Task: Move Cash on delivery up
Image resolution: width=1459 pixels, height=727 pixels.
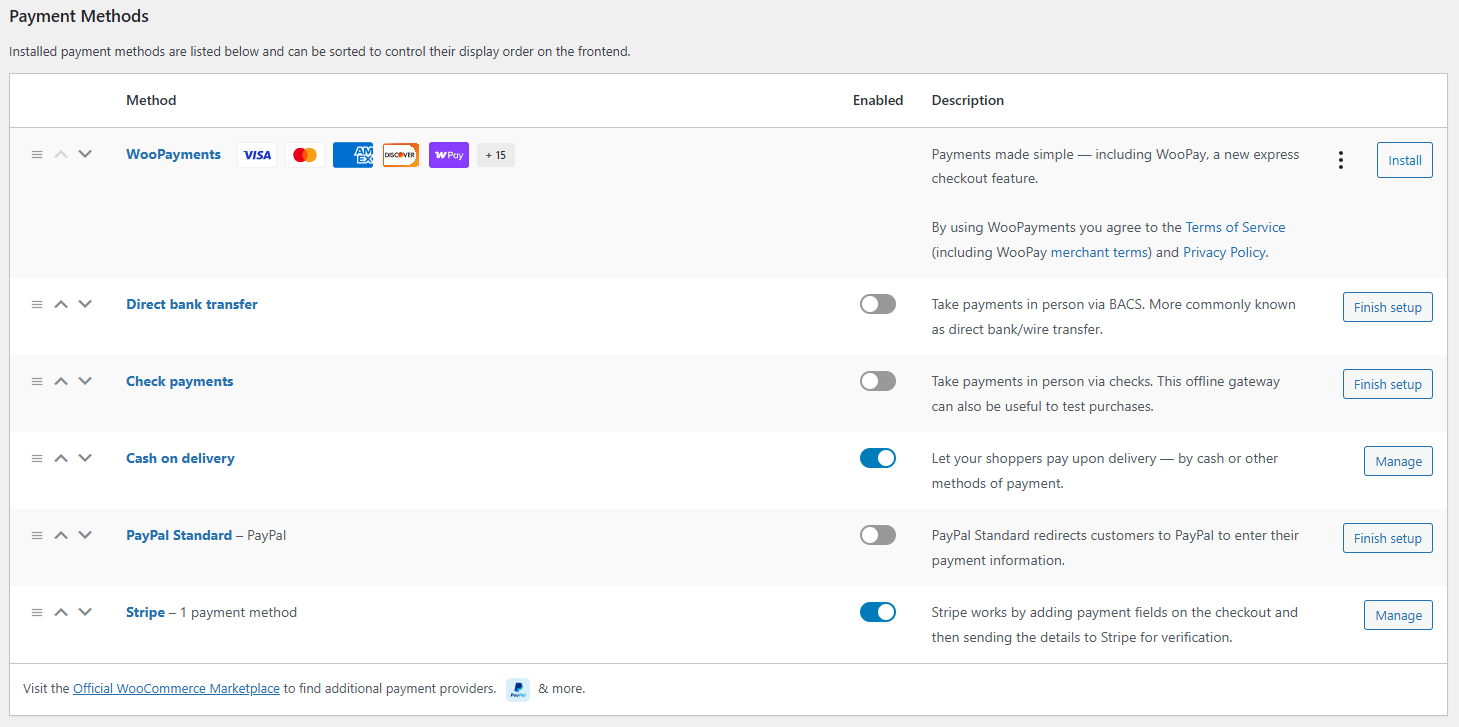Action: tap(61, 458)
